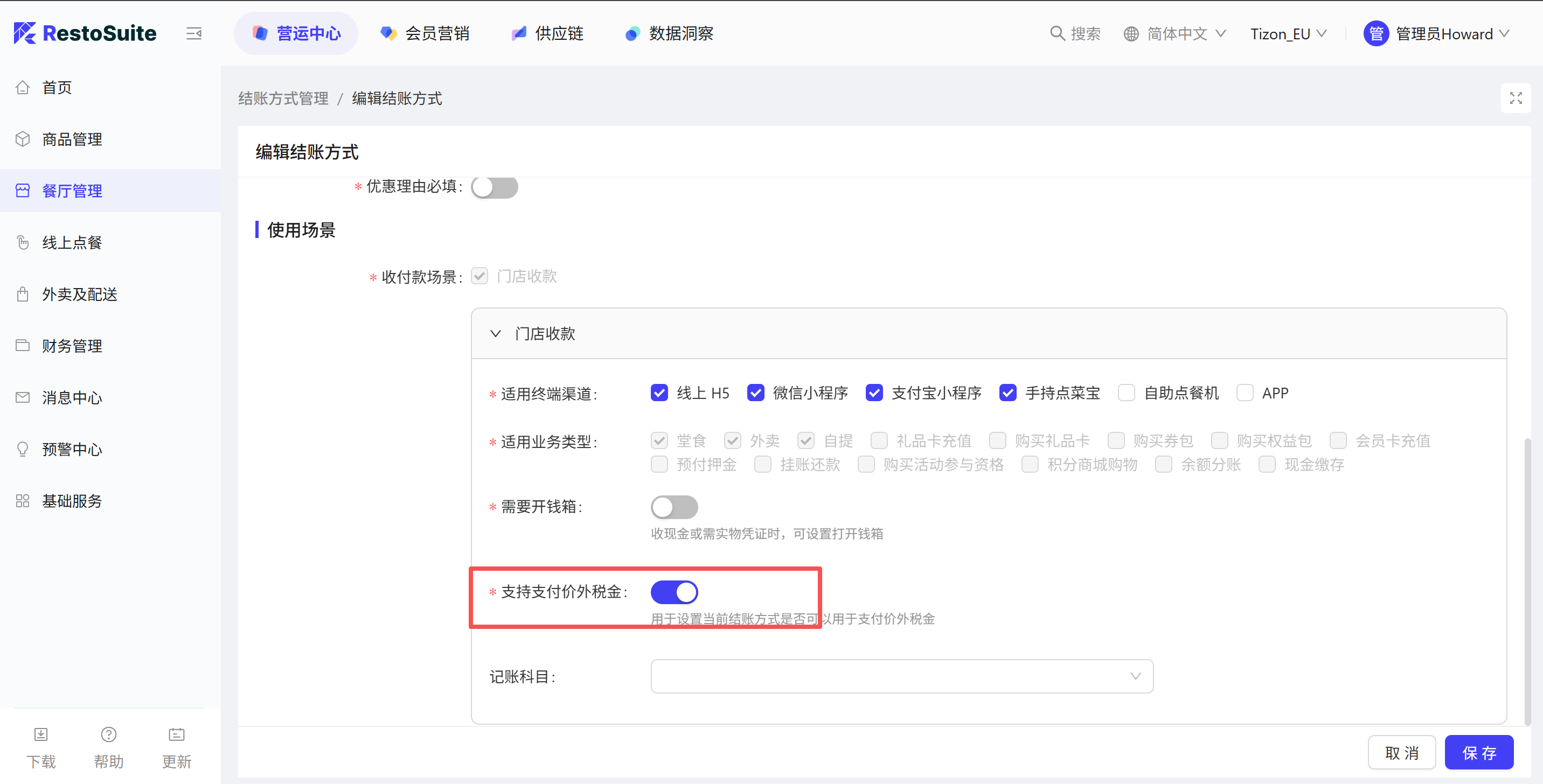Check the 自助点餐机 checkbox

click(1126, 393)
